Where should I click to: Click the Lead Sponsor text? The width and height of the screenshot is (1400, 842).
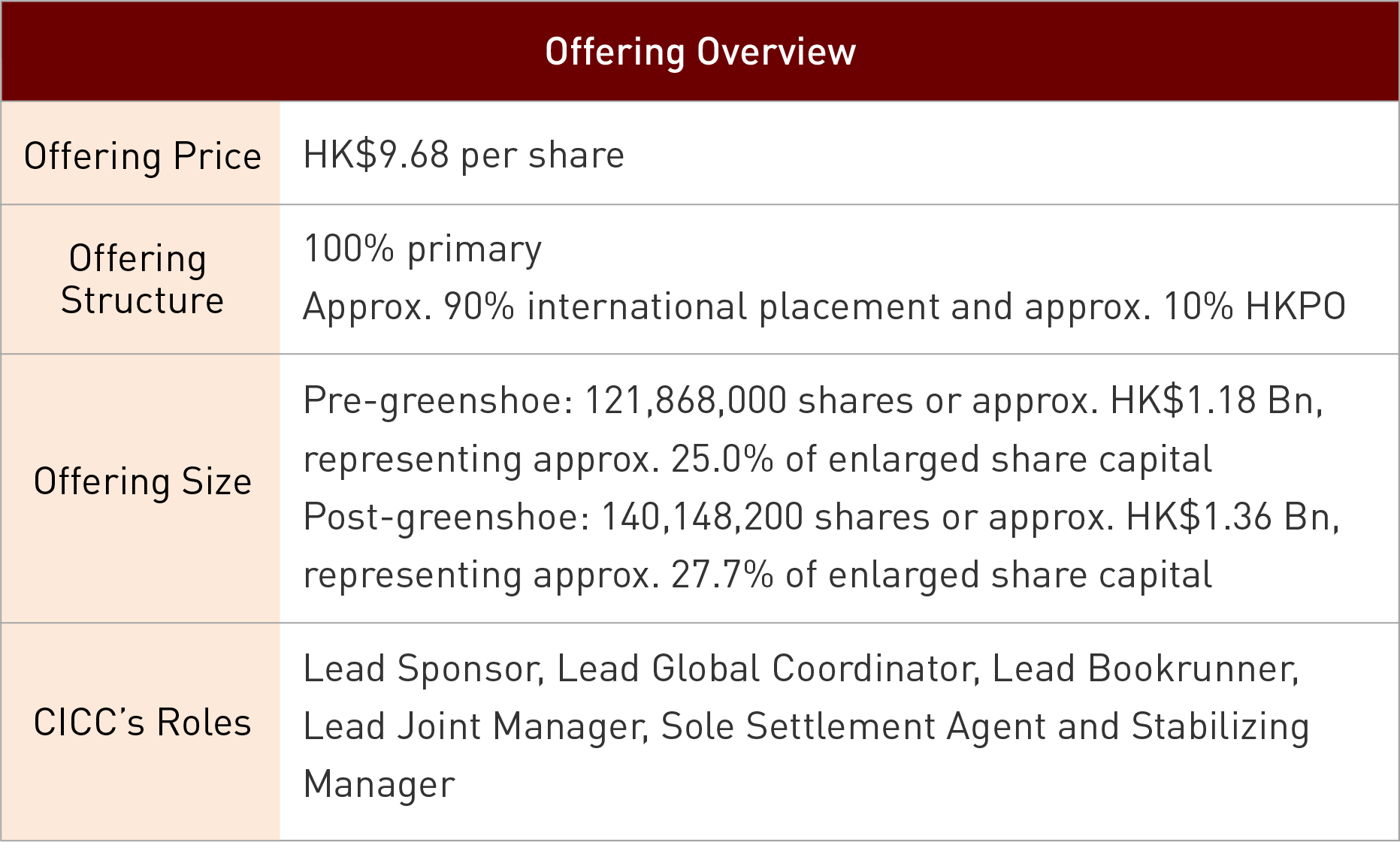[x=422, y=668]
